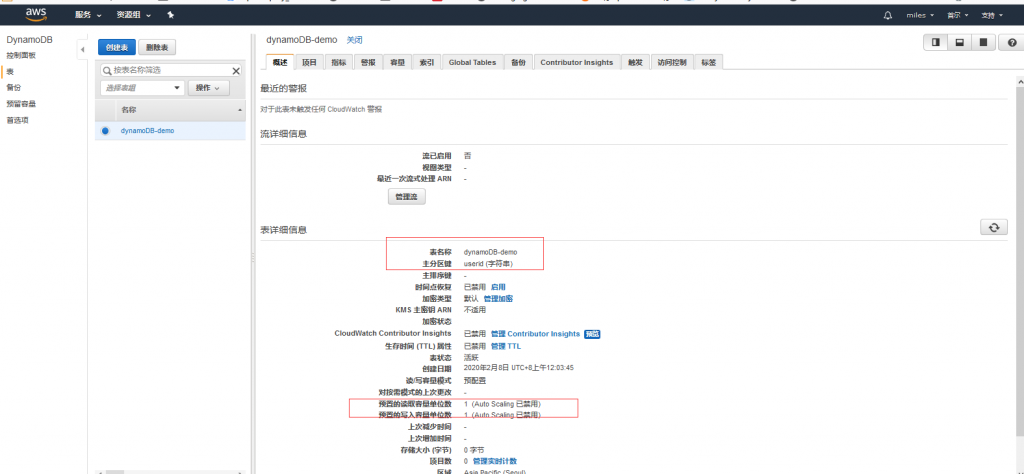The height and width of the screenshot is (474, 1024).
Task: Switch to the 触发 triggers tab
Action: (635, 62)
